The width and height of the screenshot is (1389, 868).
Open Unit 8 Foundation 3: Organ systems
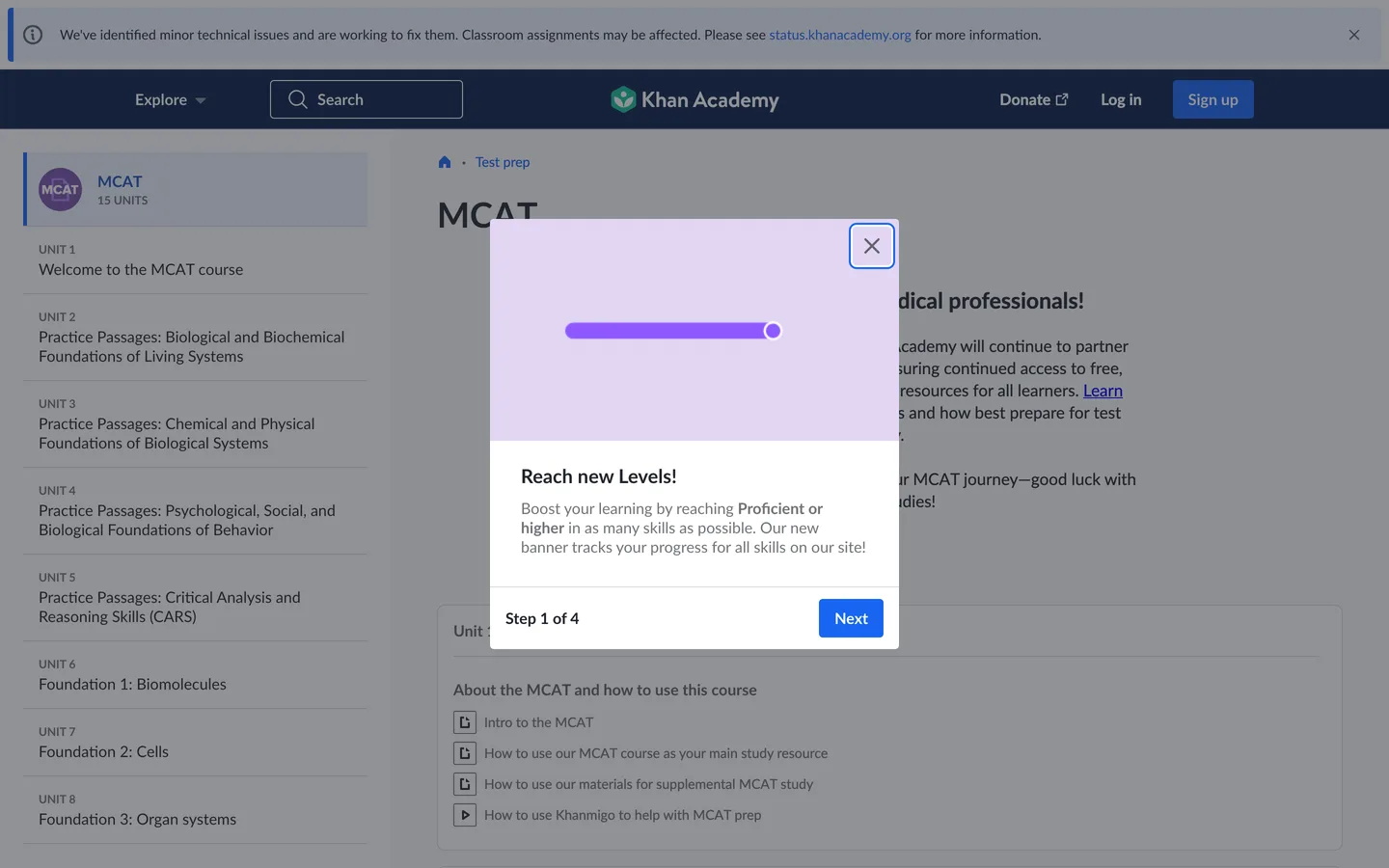click(195, 810)
